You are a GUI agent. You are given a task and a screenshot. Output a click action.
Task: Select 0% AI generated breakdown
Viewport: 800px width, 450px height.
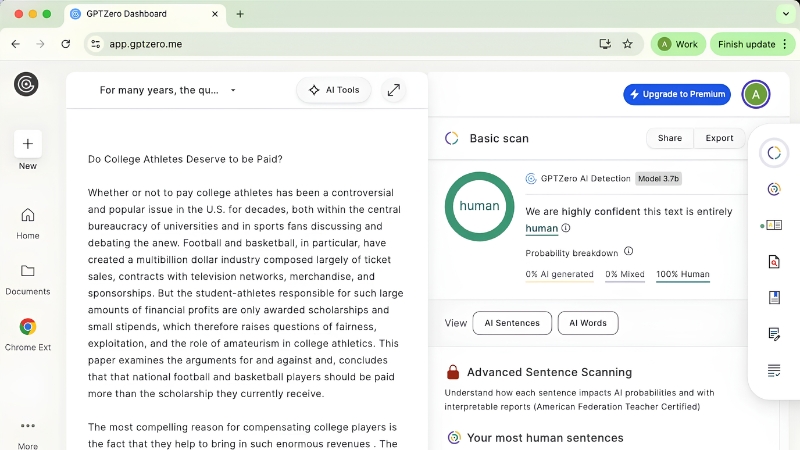pyautogui.click(x=559, y=274)
